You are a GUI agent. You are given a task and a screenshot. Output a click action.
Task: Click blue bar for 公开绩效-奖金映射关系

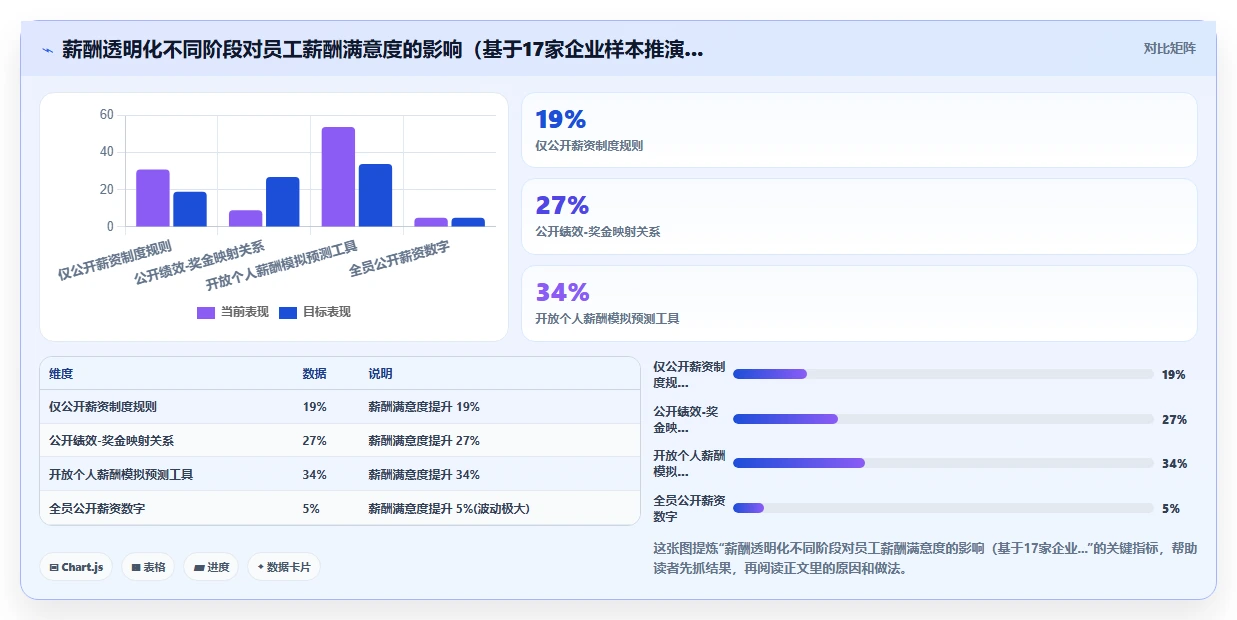click(x=283, y=202)
